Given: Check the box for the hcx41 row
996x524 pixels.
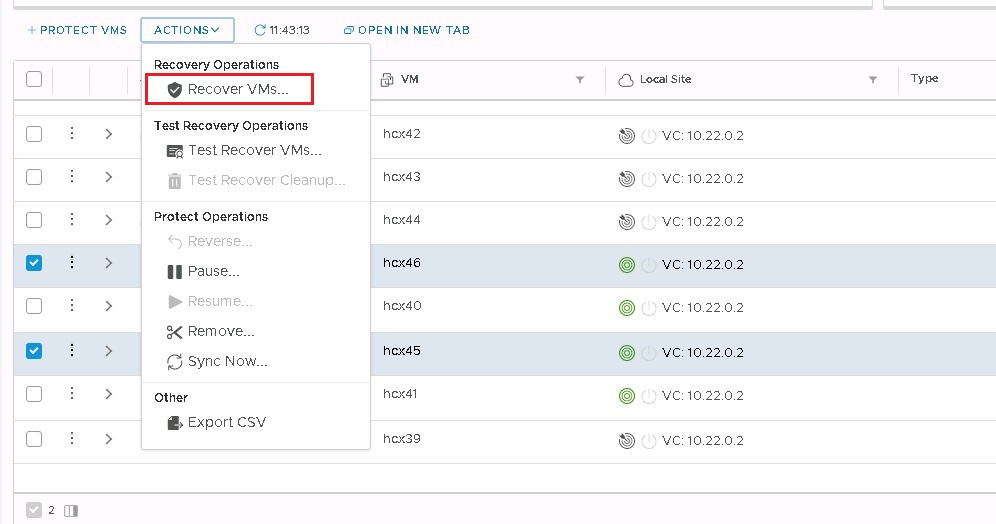Looking at the screenshot, I should pos(34,394).
